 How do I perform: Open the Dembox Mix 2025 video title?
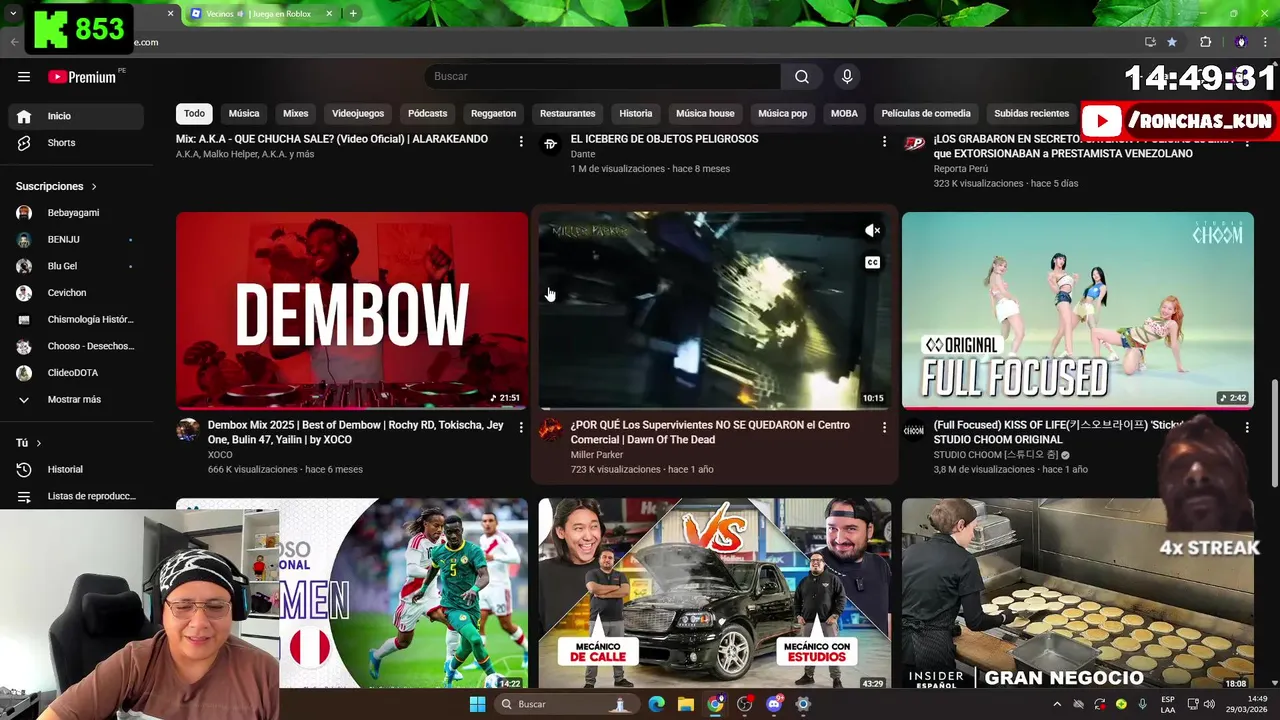(x=356, y=432)
